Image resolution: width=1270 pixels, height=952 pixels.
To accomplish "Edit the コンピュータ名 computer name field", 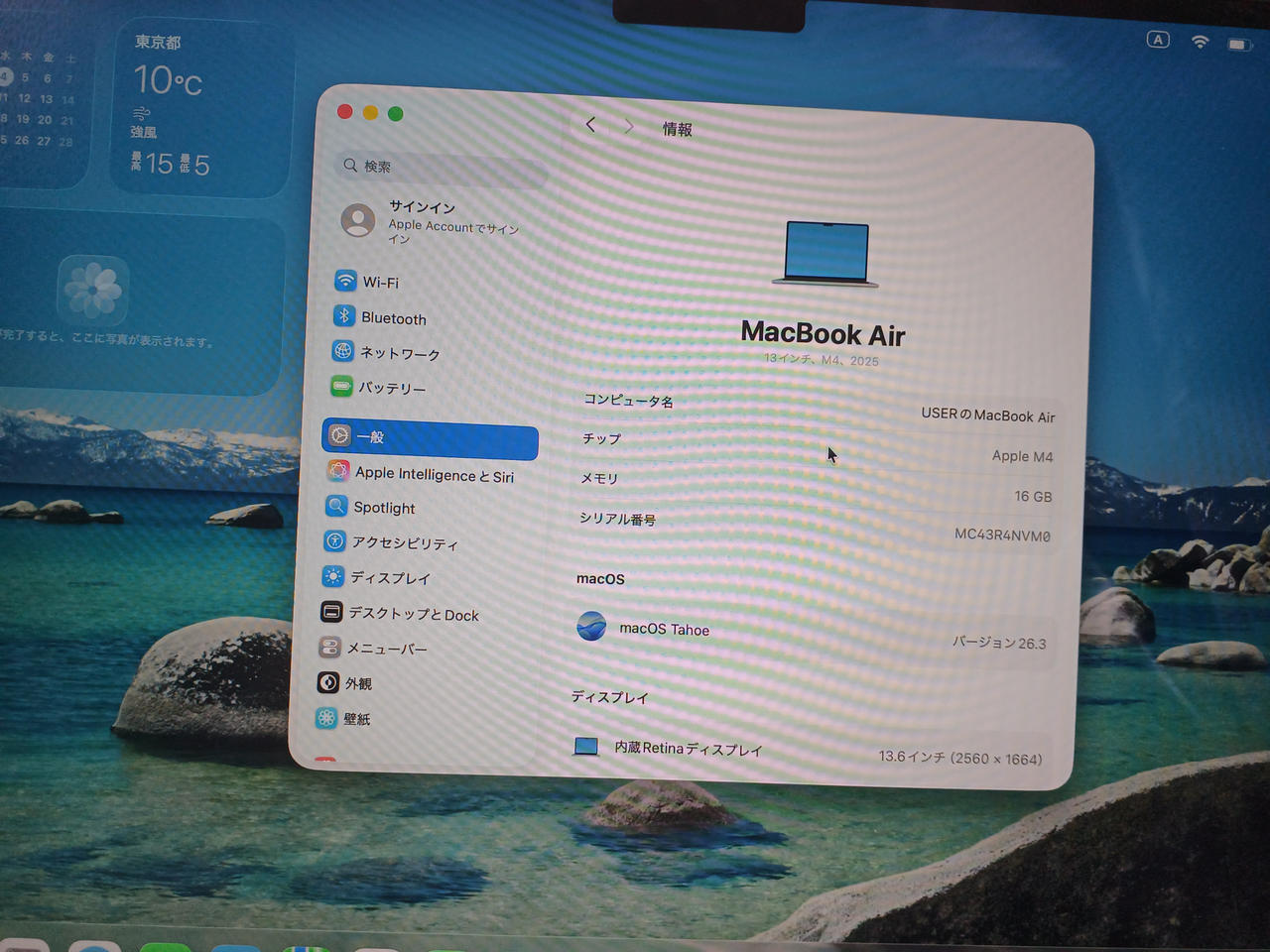I will pyautogui.click(x=986, y=416).
